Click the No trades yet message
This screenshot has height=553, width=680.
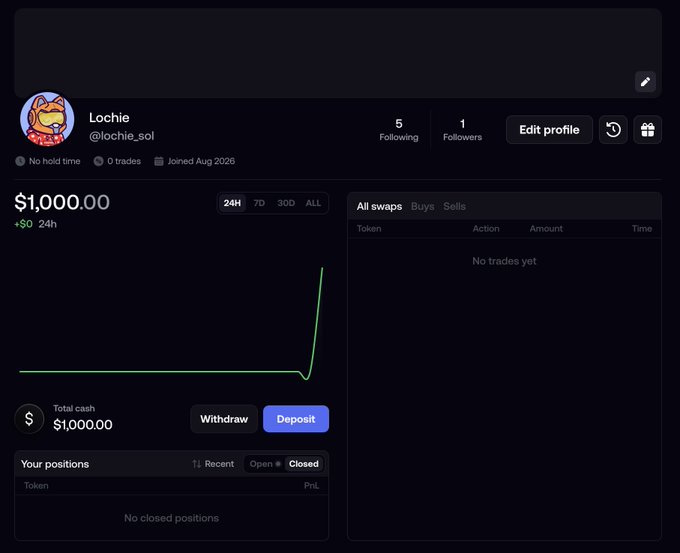pyautogui.click(x=504, y=261)
